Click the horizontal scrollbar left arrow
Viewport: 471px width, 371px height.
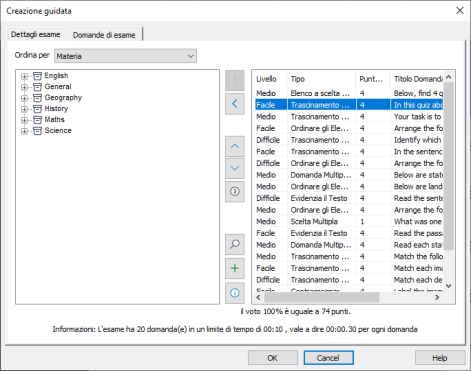pyautogui.click(x=258, y=297)
